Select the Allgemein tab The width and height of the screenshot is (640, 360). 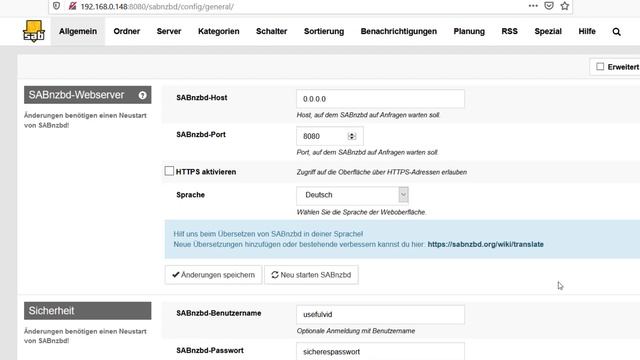point(78,31)
